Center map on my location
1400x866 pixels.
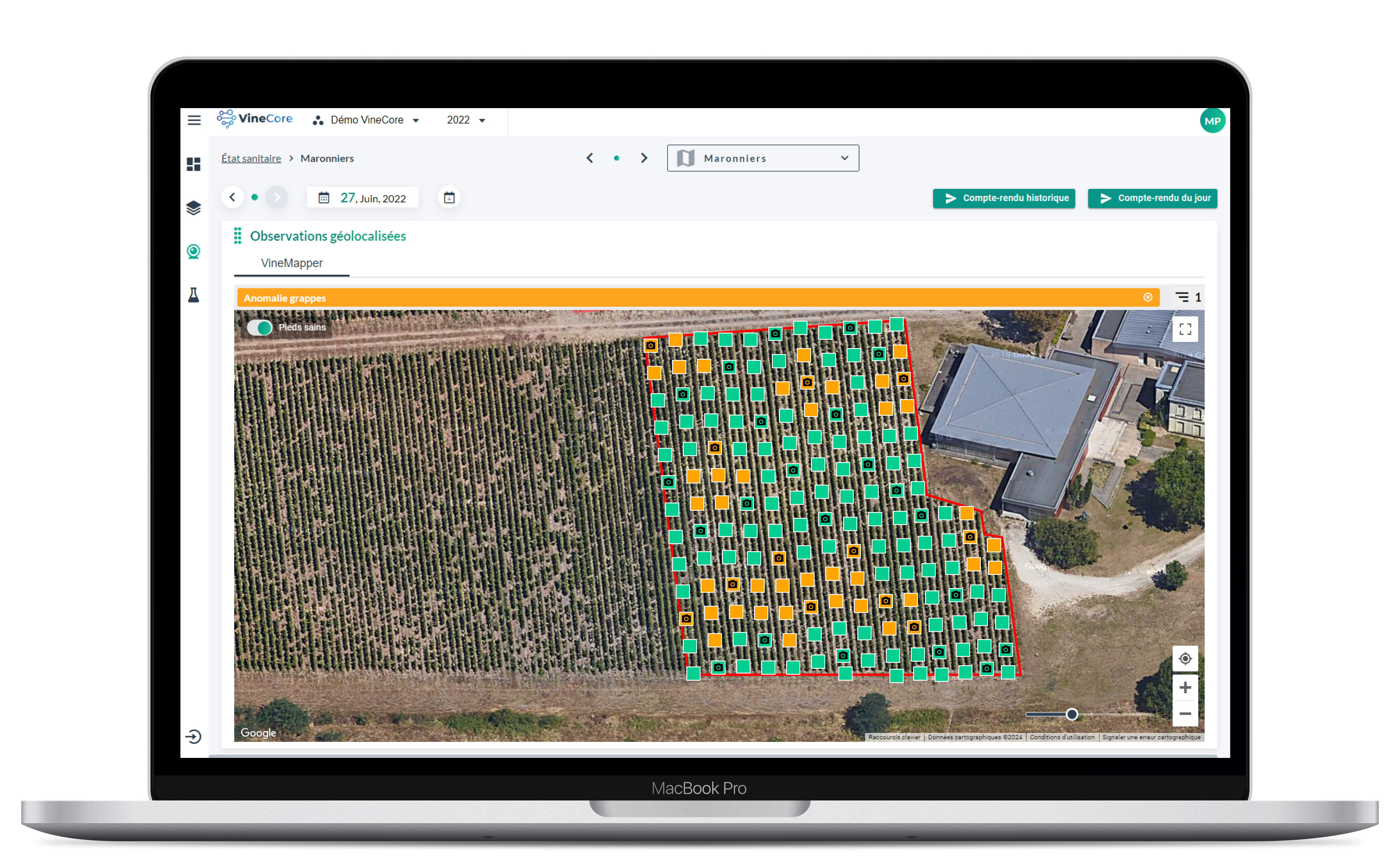(x=1185, y=659)
